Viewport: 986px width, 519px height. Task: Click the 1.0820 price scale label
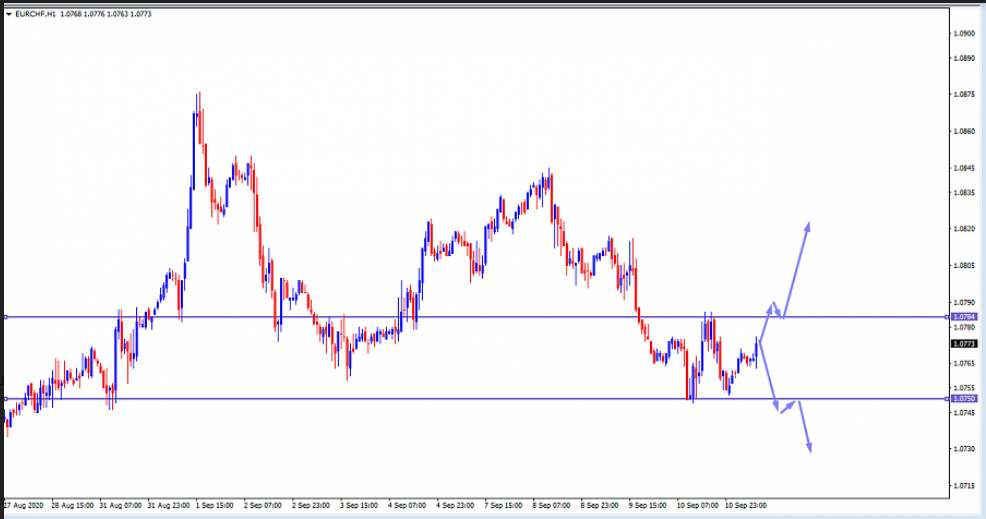(965, 229)
